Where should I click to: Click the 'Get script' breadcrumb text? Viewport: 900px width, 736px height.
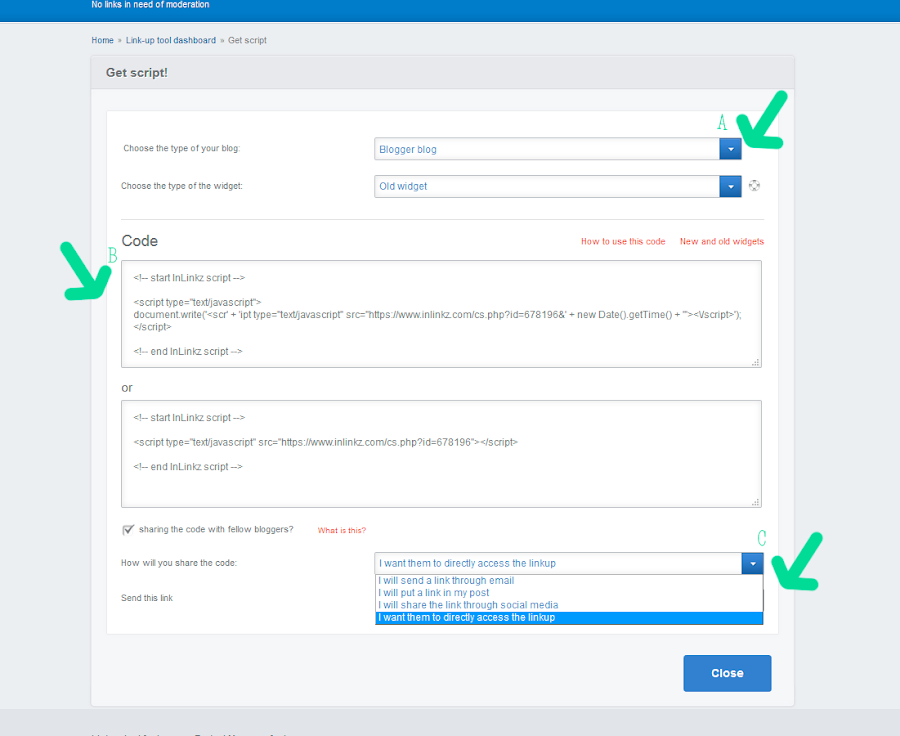[247, 40]
